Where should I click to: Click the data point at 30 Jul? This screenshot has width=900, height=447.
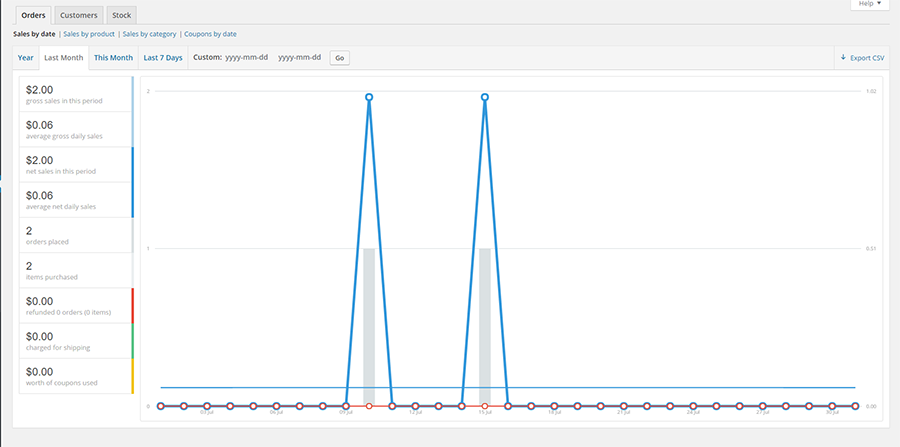[x=832, y=406]
